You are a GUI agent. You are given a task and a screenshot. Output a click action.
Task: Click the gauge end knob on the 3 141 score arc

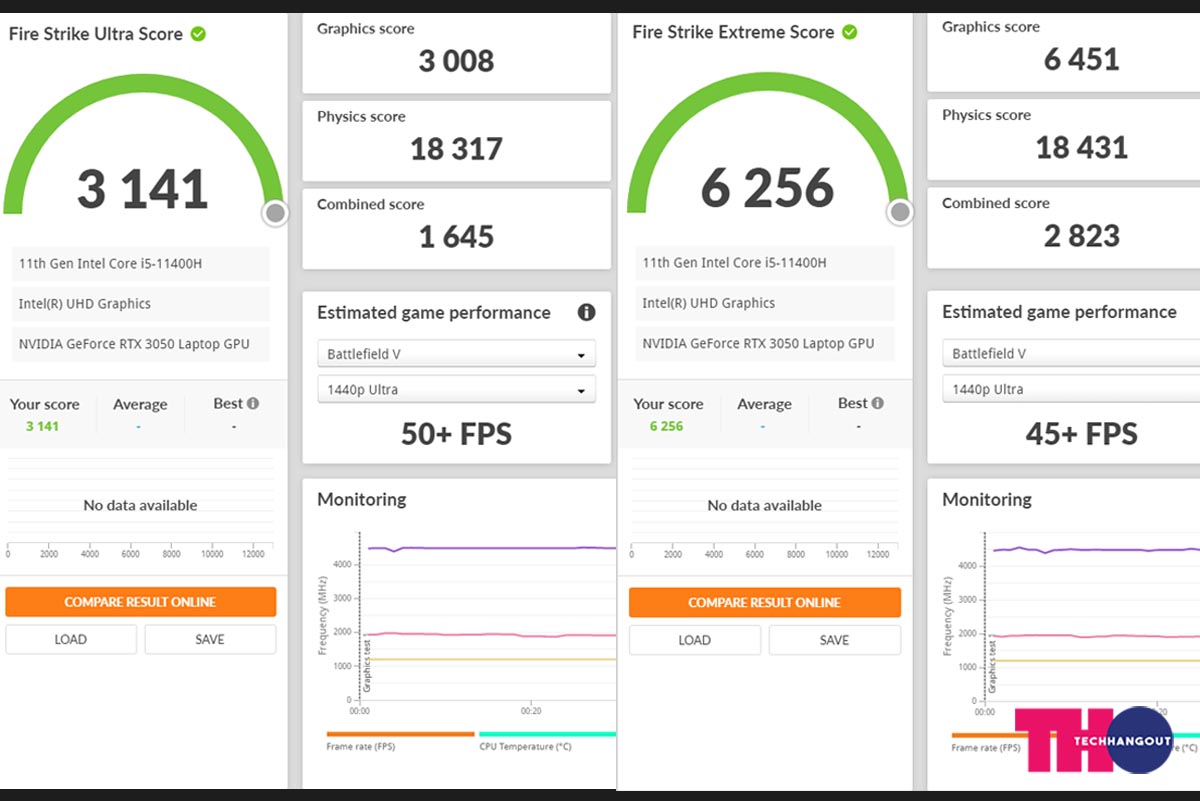click(276, 213)
